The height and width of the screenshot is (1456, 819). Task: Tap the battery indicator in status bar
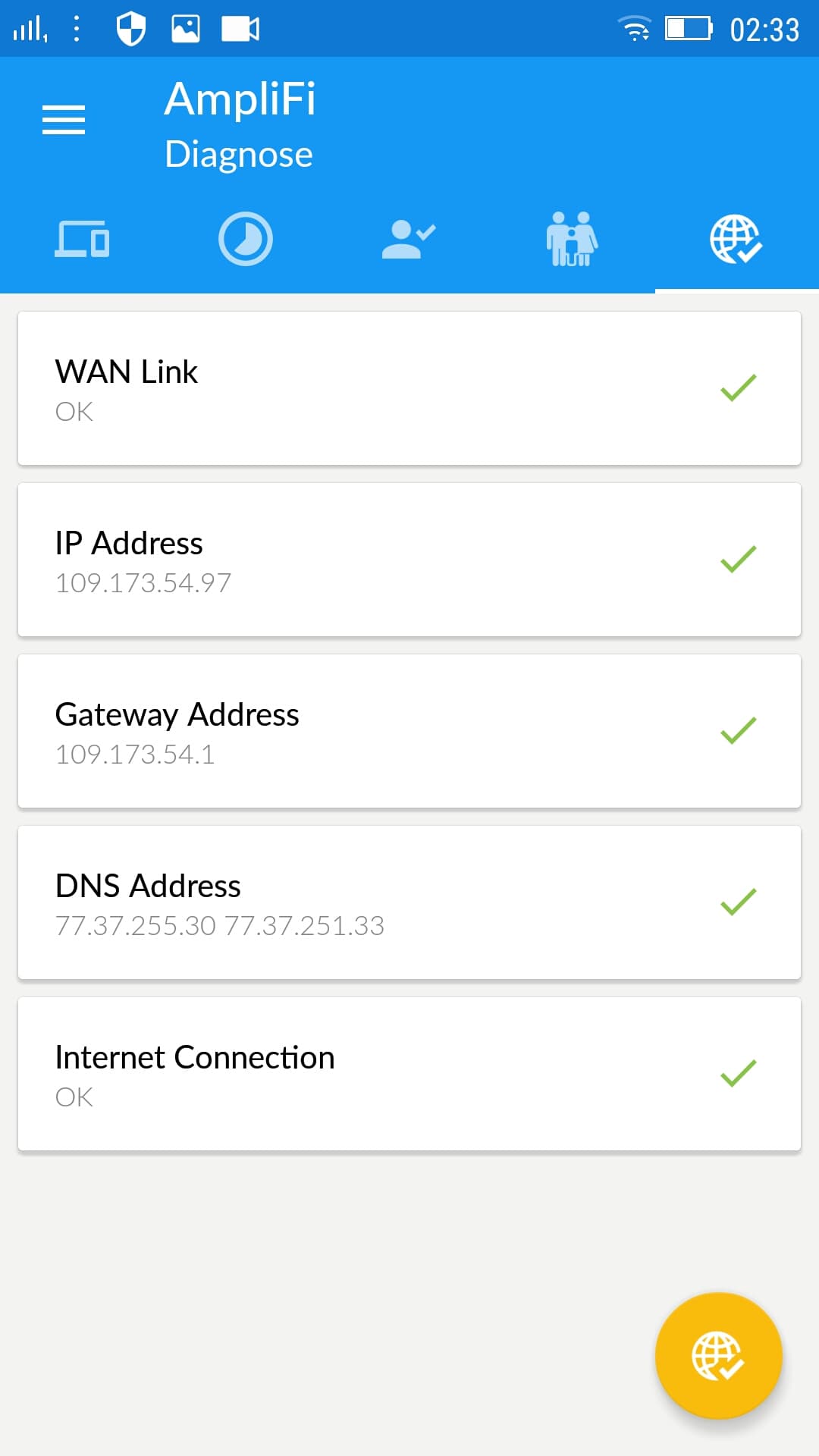click(689, 29)
